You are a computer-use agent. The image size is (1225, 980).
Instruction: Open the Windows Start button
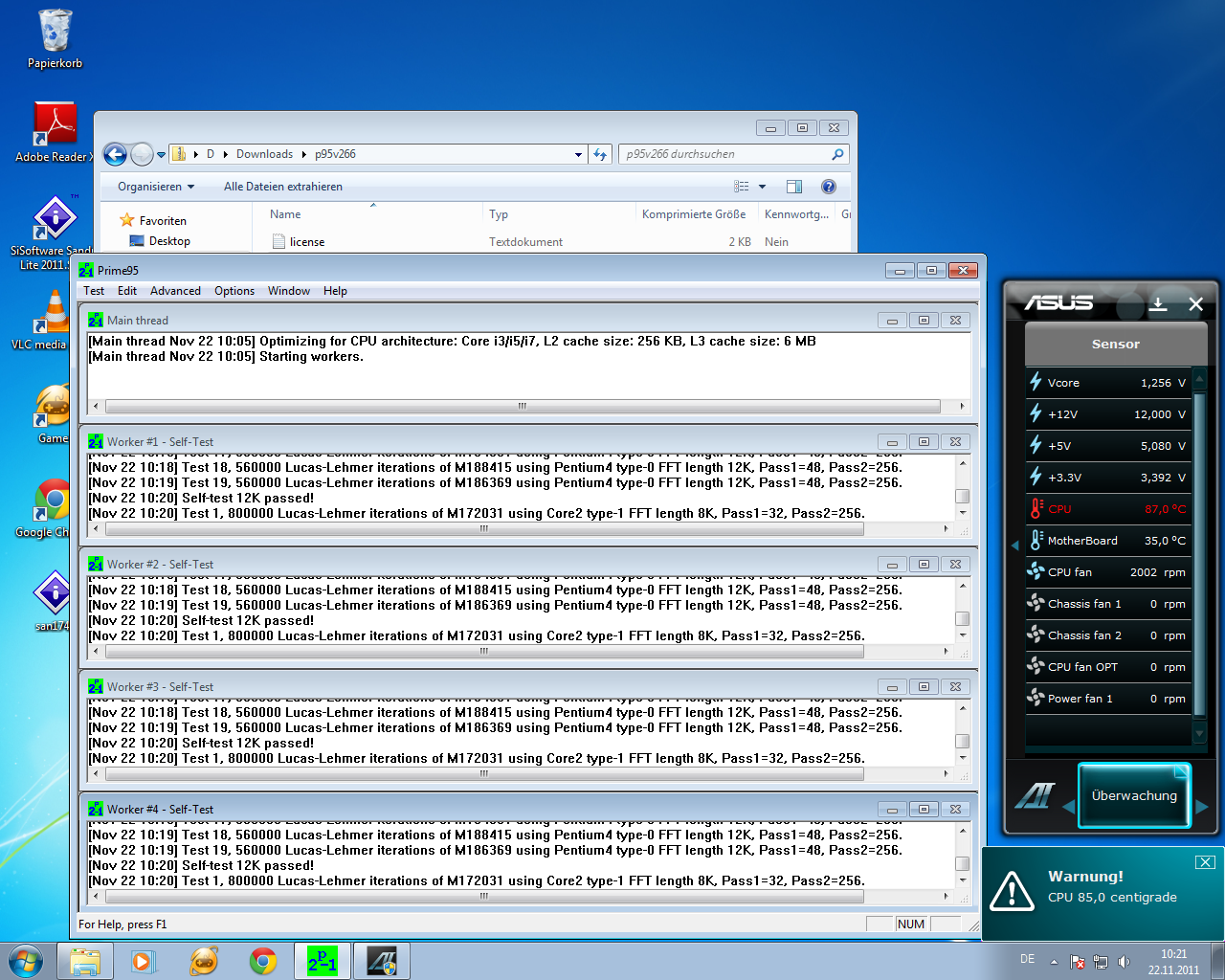26,961
